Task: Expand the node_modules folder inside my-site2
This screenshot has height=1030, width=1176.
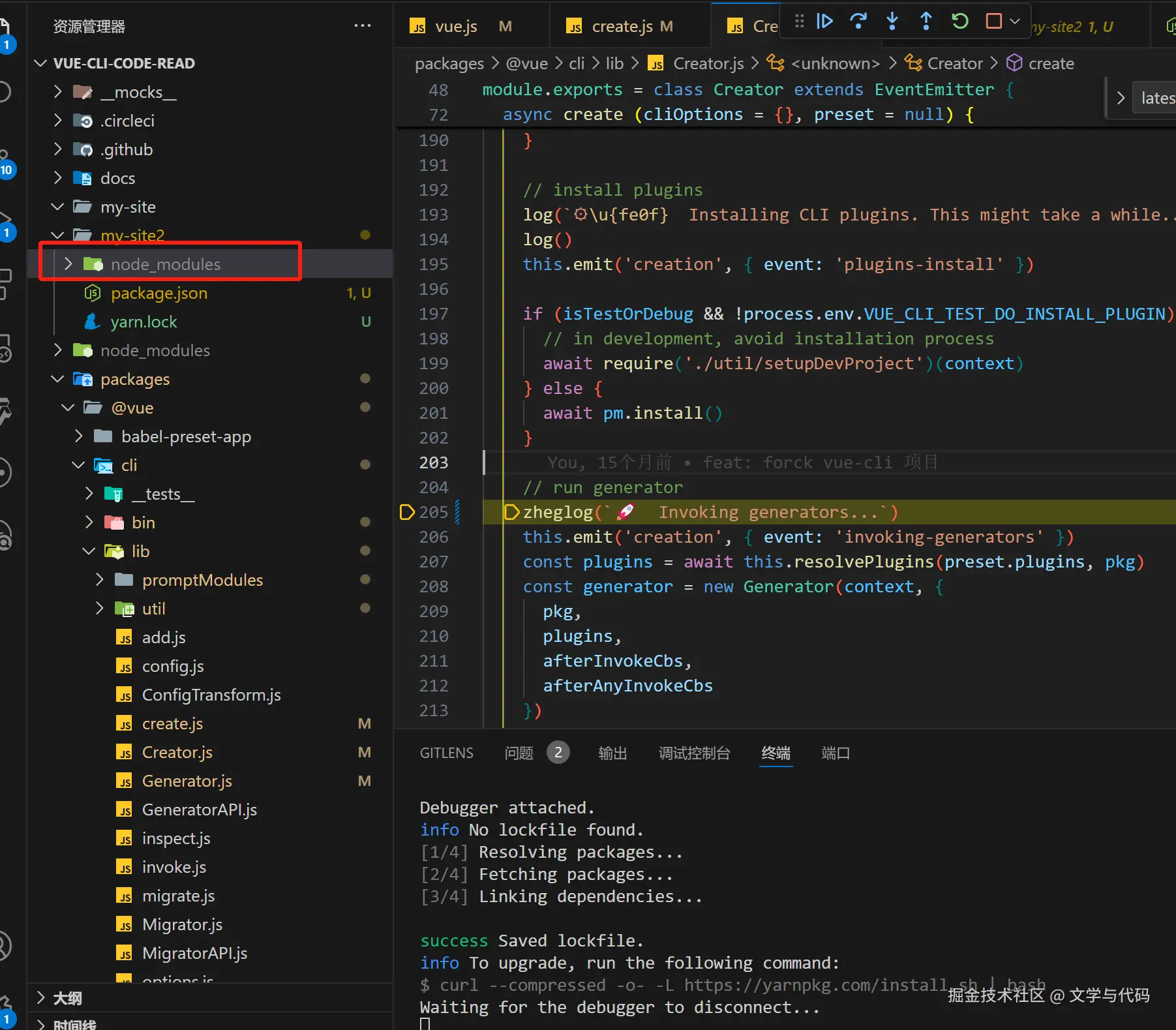Action: click(68, 264)
